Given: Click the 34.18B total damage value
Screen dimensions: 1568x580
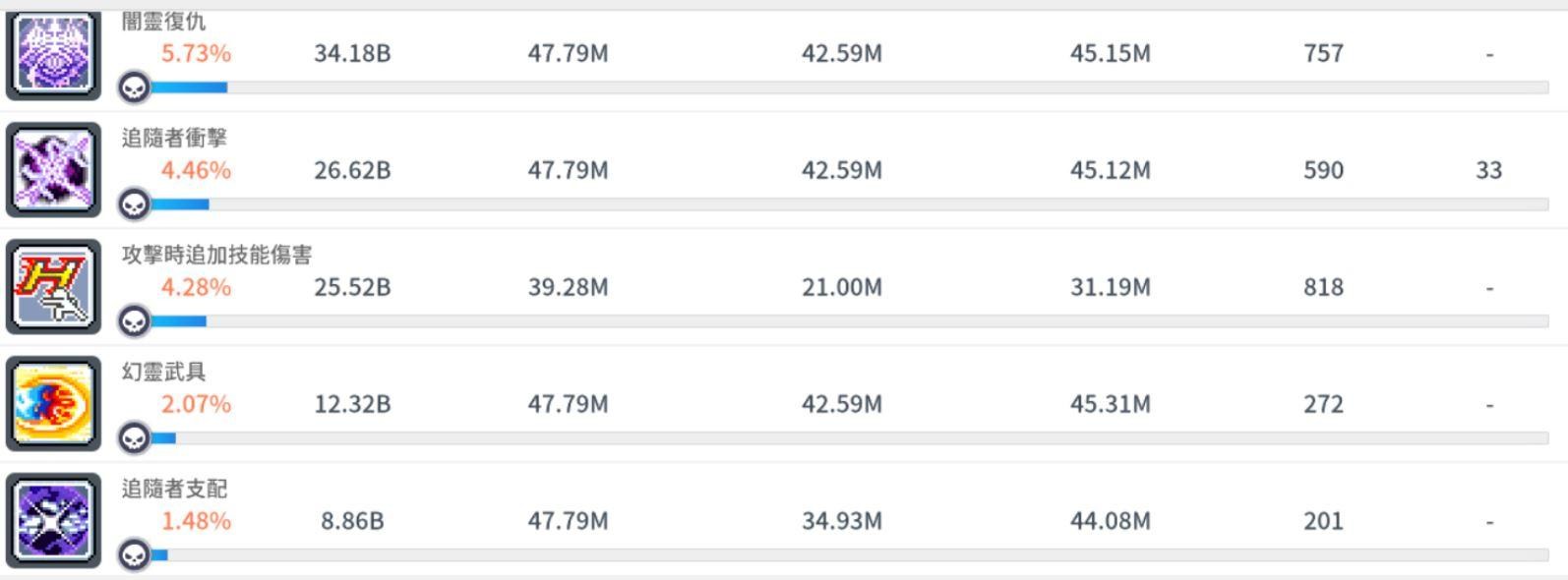Looking at the screenshot, I should 352,53.
